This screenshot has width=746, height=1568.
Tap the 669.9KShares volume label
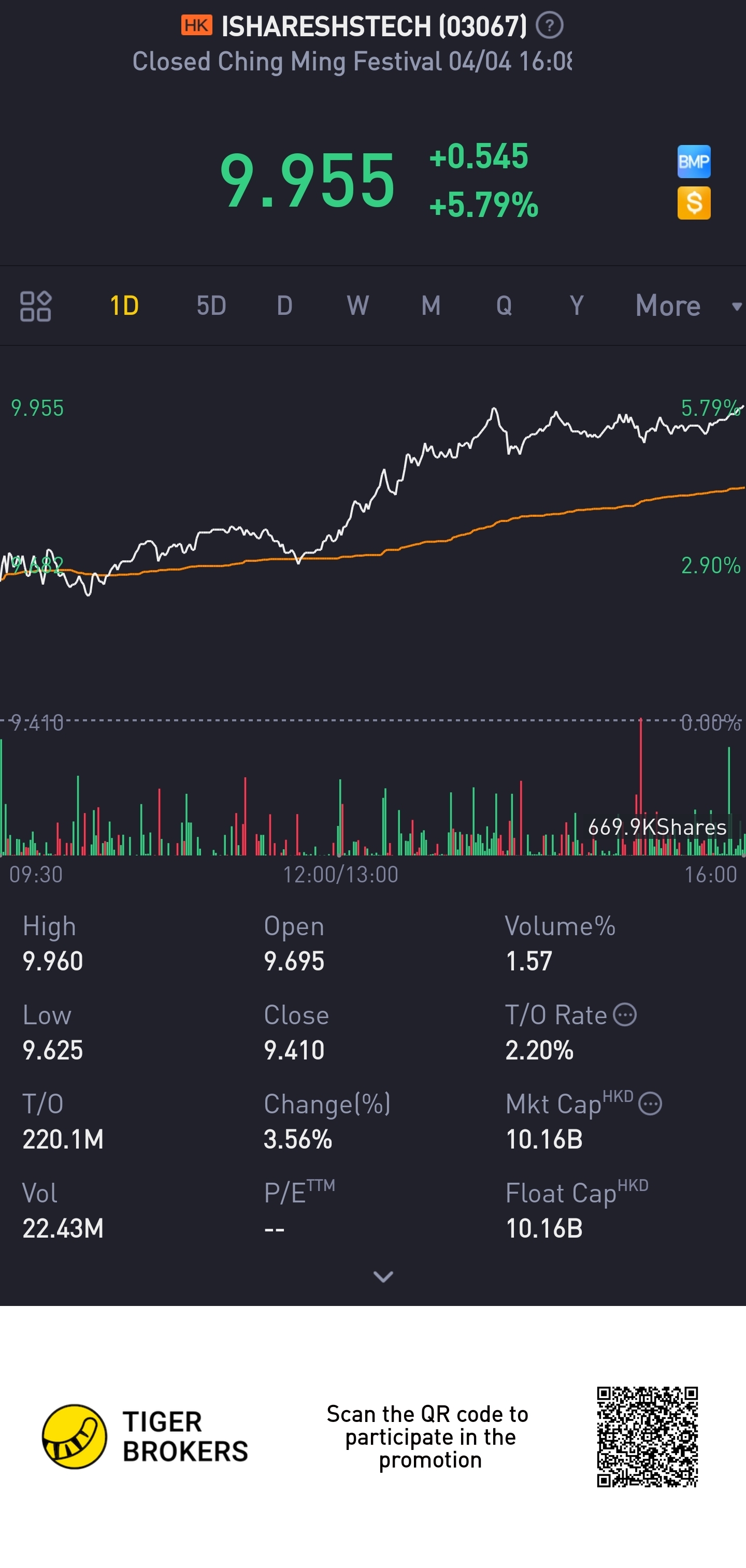click(x=657, y=826)
